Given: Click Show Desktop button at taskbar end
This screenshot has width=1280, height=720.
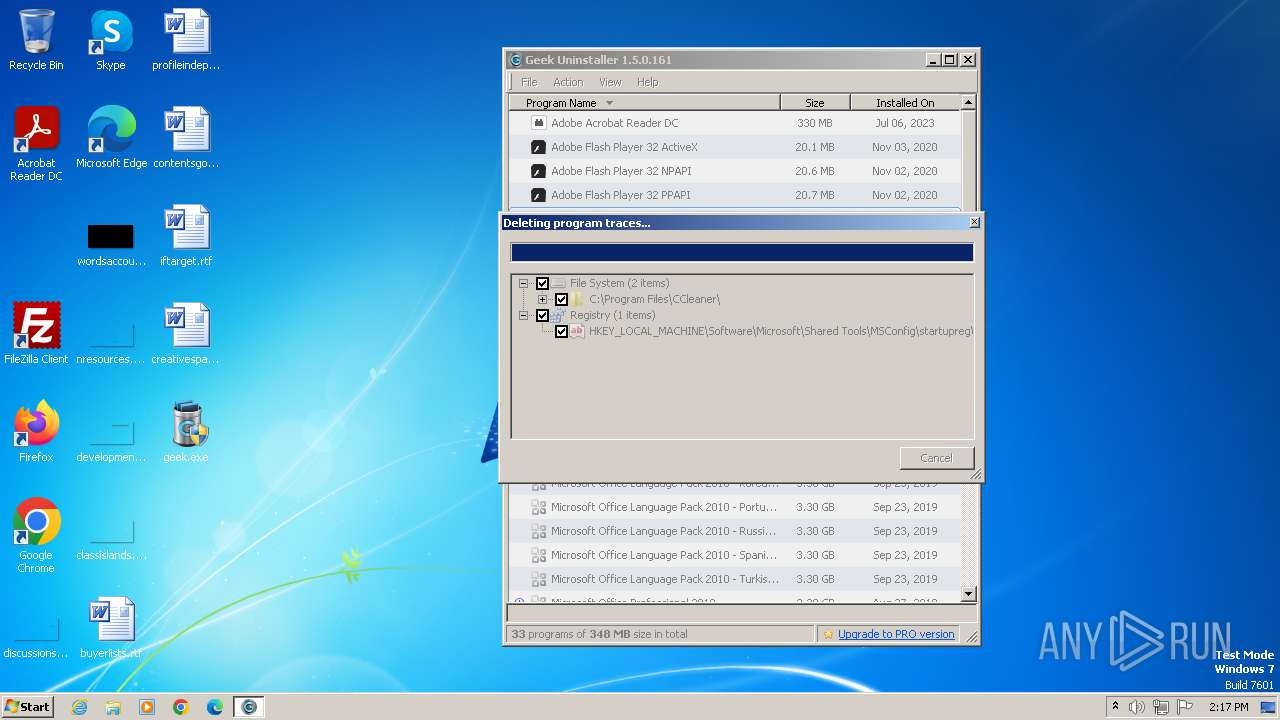Looking at the screenshot, I should tap(1269, 707).
